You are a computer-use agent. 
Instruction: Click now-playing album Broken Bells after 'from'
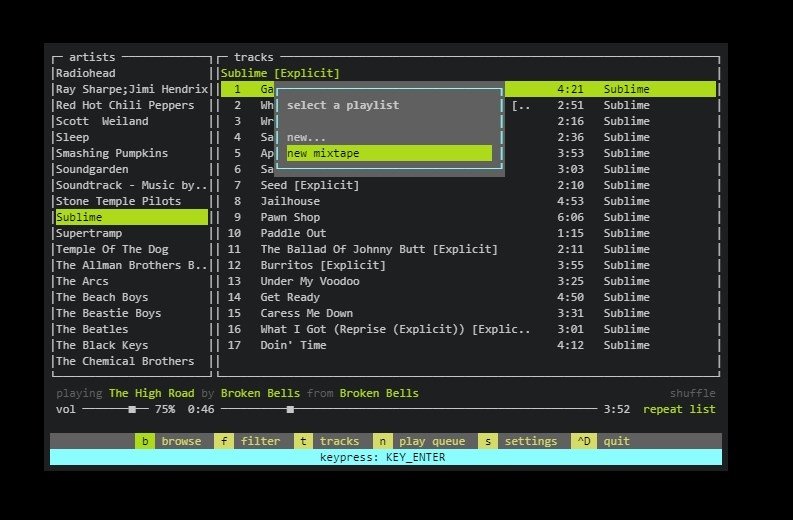click(379, 393)
